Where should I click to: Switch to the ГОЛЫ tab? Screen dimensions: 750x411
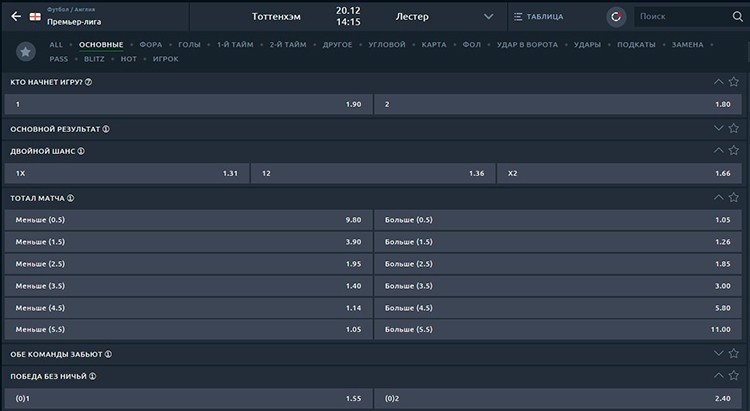tap(189, 44)
